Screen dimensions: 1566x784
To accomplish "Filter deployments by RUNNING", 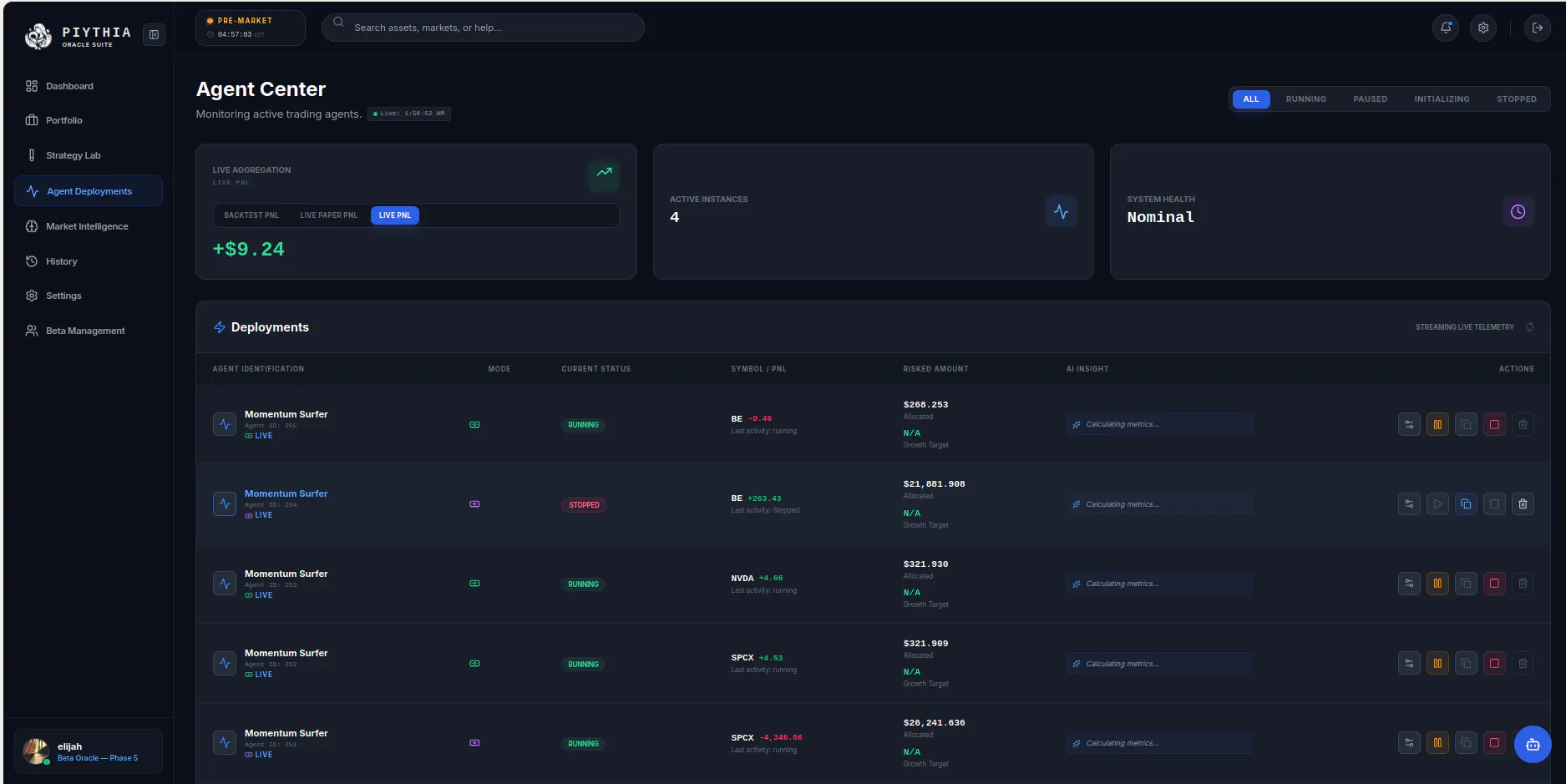I will [x=1305, y=99].
